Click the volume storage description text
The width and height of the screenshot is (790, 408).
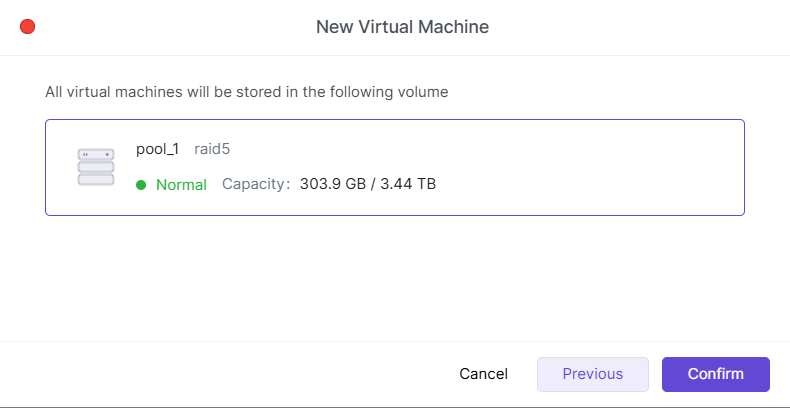point(246,92)
